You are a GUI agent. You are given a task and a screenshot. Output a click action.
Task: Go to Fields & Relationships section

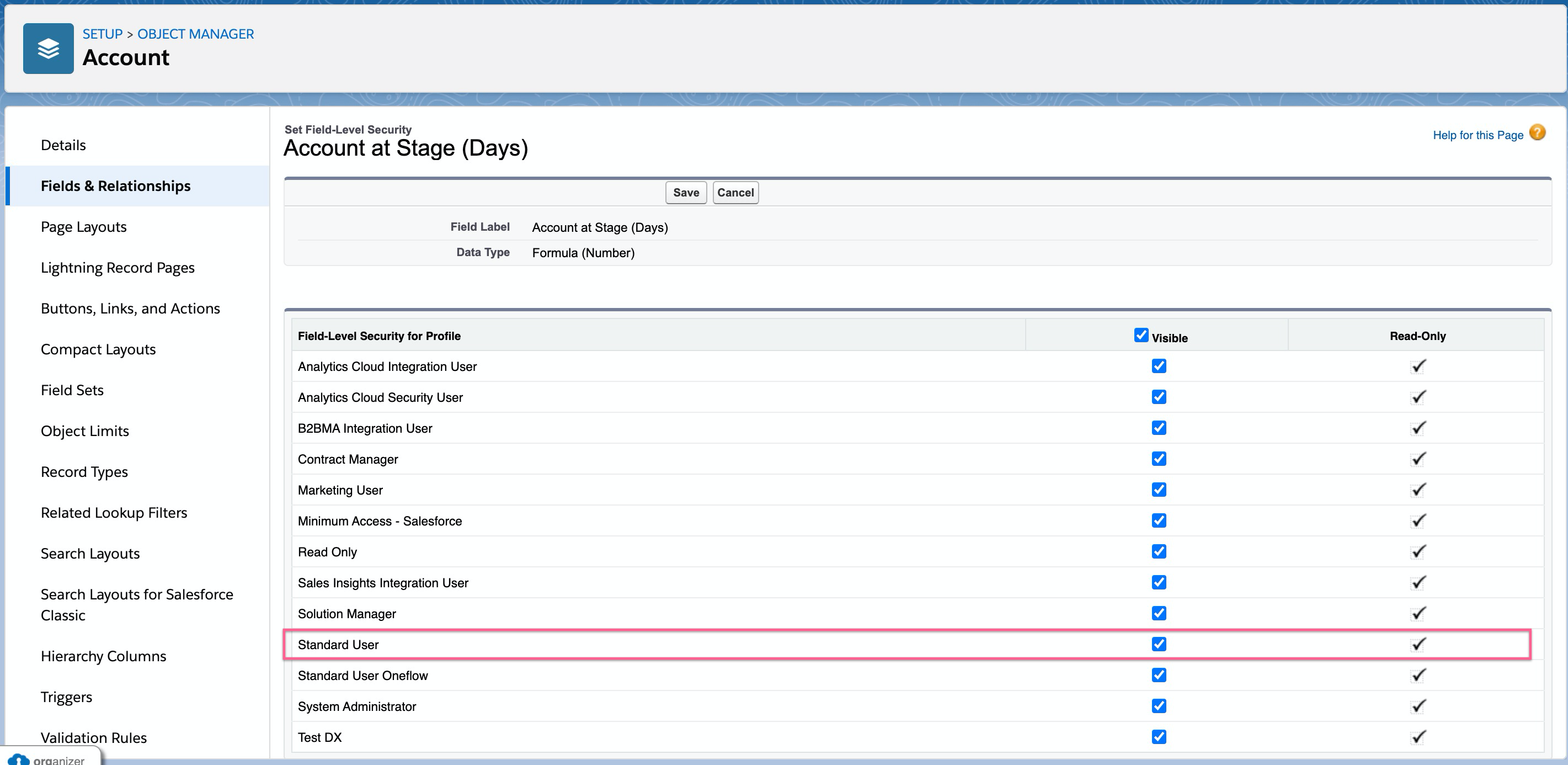(116, 186)
